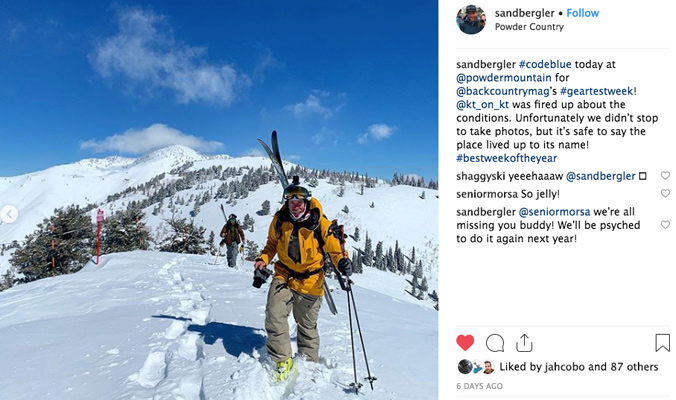This screenshot has width=676, height=400.
Task: Follow the sandbergler account
Action: click(x=582, y=13)
